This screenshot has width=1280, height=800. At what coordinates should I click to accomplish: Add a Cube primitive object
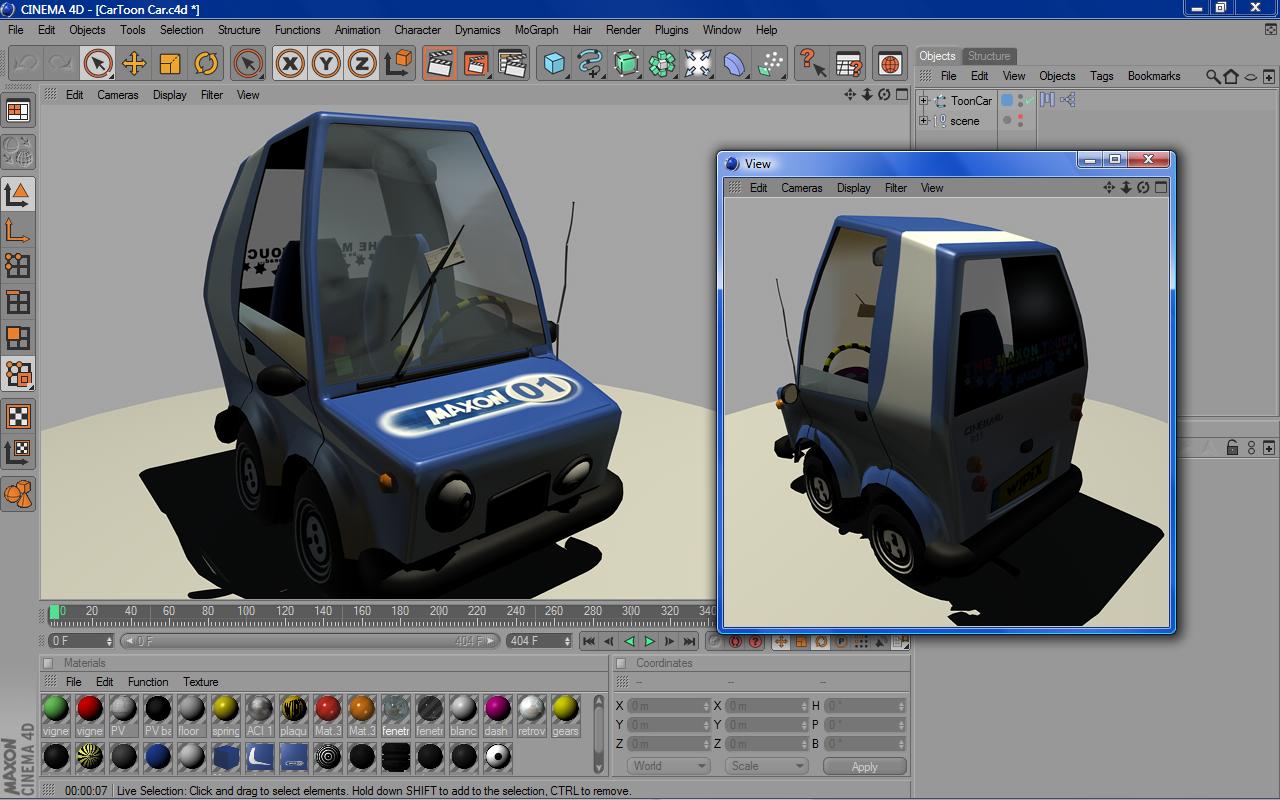(554, 64)
